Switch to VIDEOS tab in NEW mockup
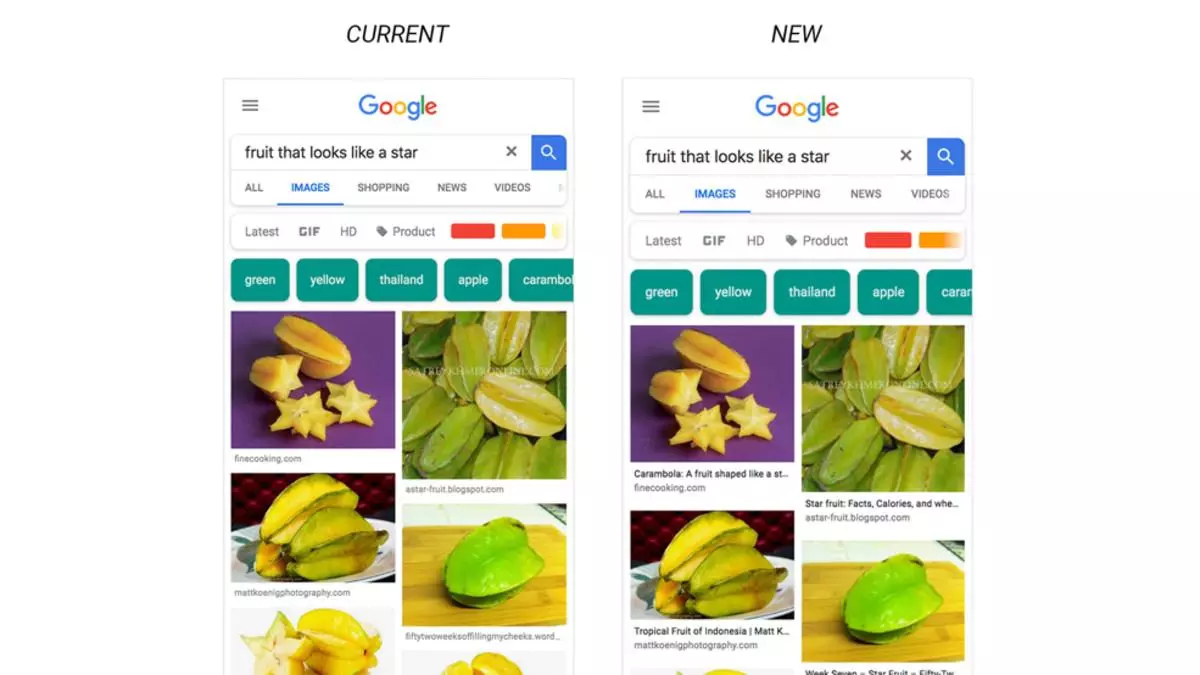This screenshot has height=675, width=1200. pyautogui.click(x=930, y=194)
